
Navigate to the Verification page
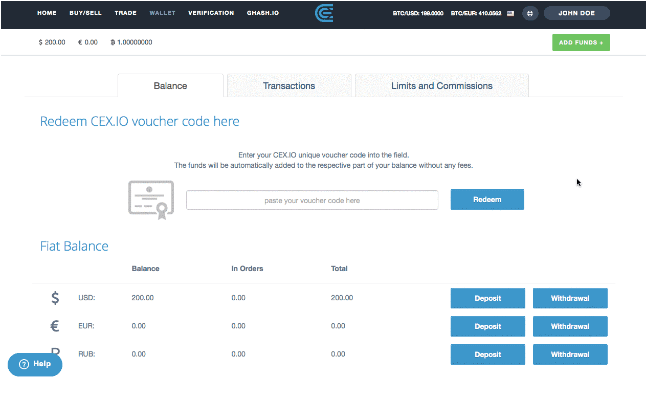pyautogui.click(x=211, y=14)
